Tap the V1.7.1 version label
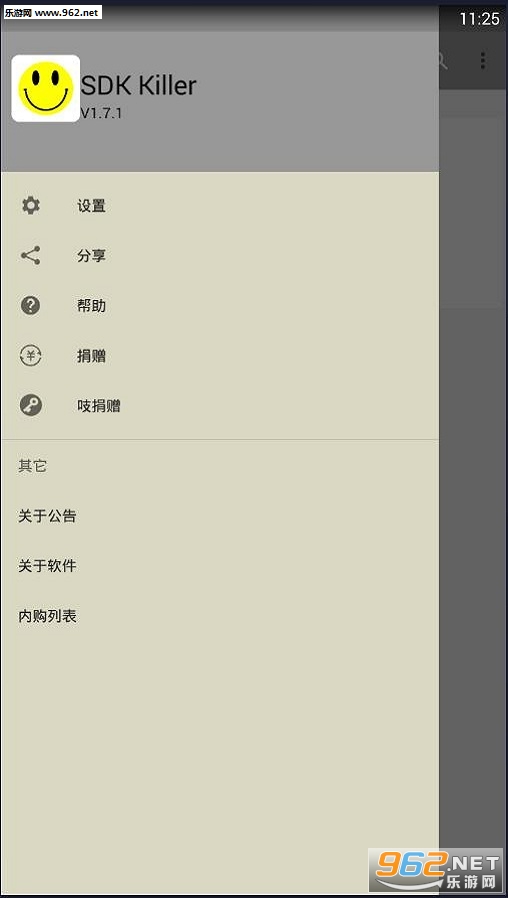Viewport: 508px width, 898px height. [101, 113]
